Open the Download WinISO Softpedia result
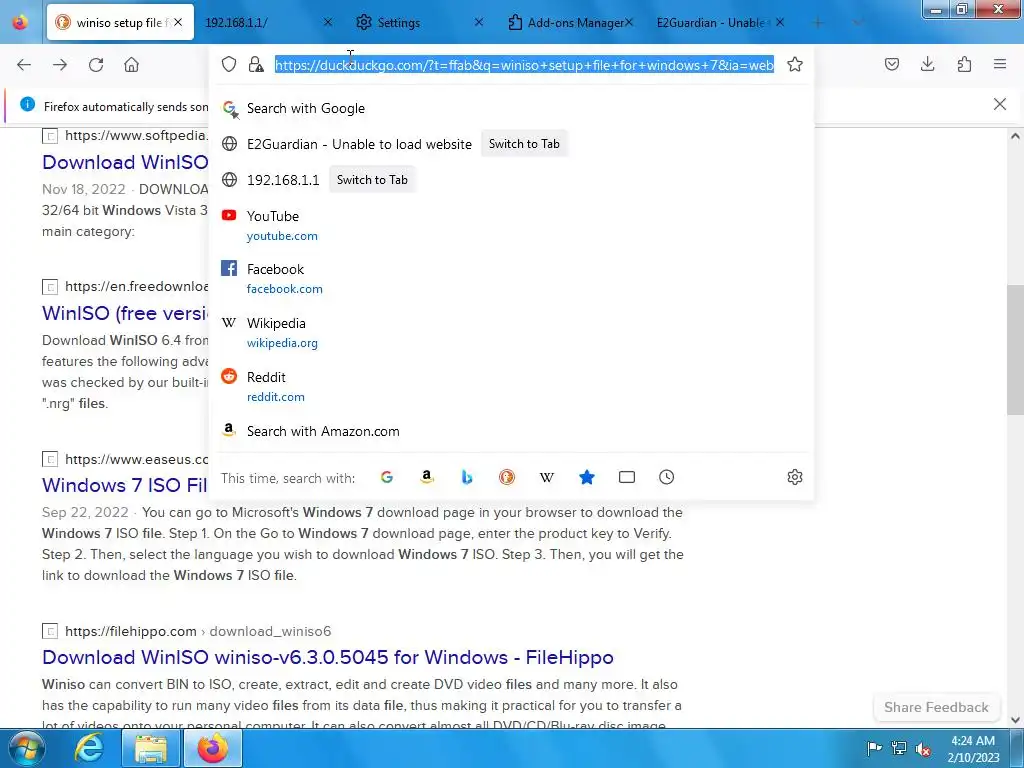 125,162
